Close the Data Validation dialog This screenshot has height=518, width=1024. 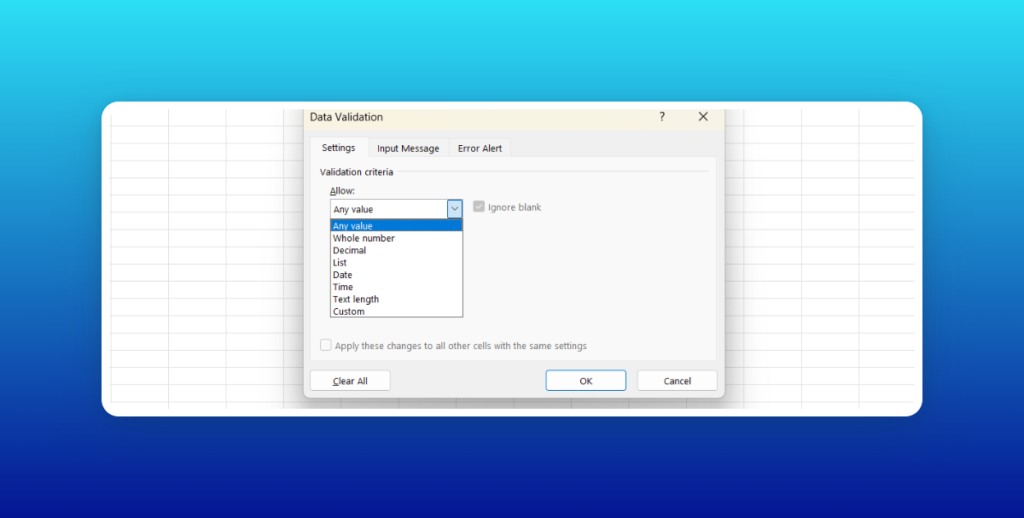point(703,117)
